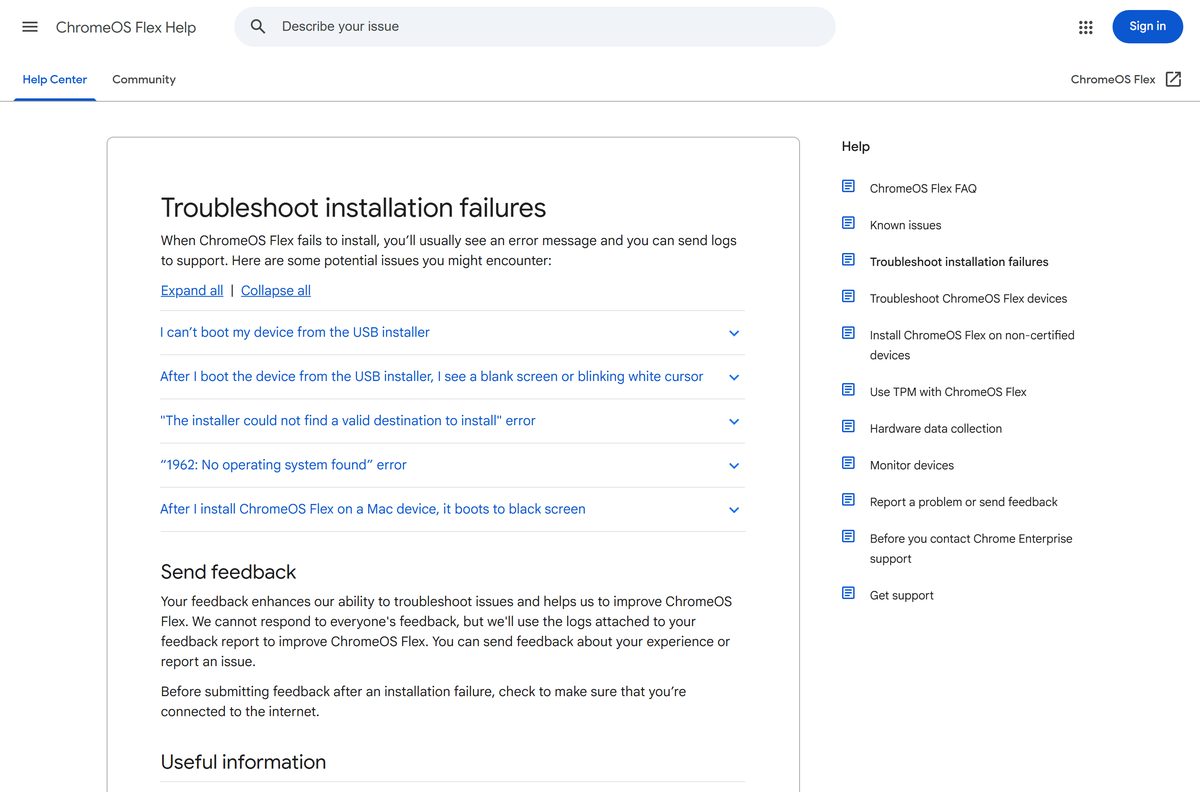Image resolution: width=1200 pixels, height=792 pixels.
Task: Open the Google apps grid
Action: [x=1086, y=27]
